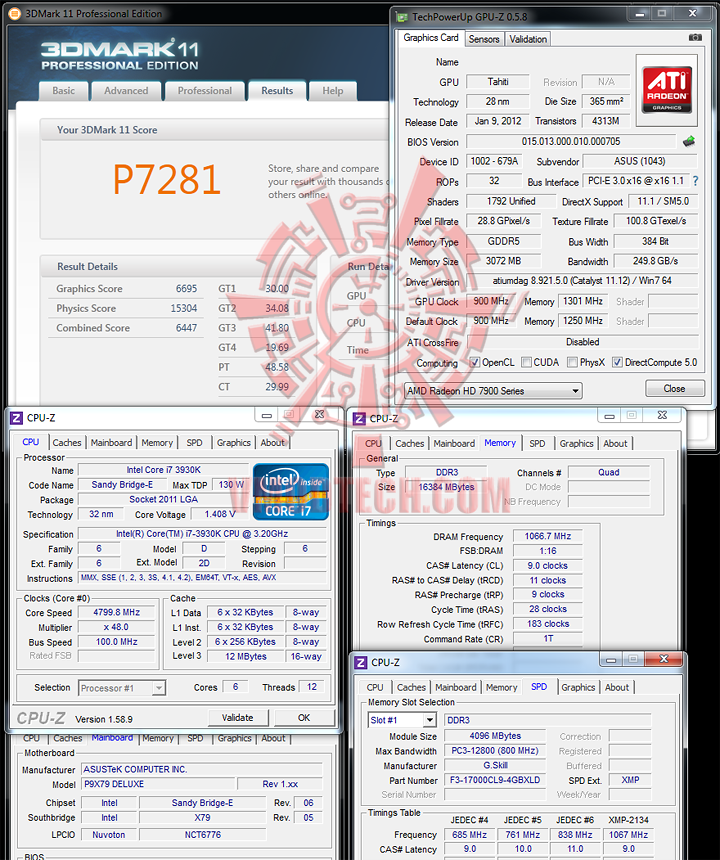Open SPD tab in CPU-Z processor window
This screenshot has width=720, height=860.
194,443
